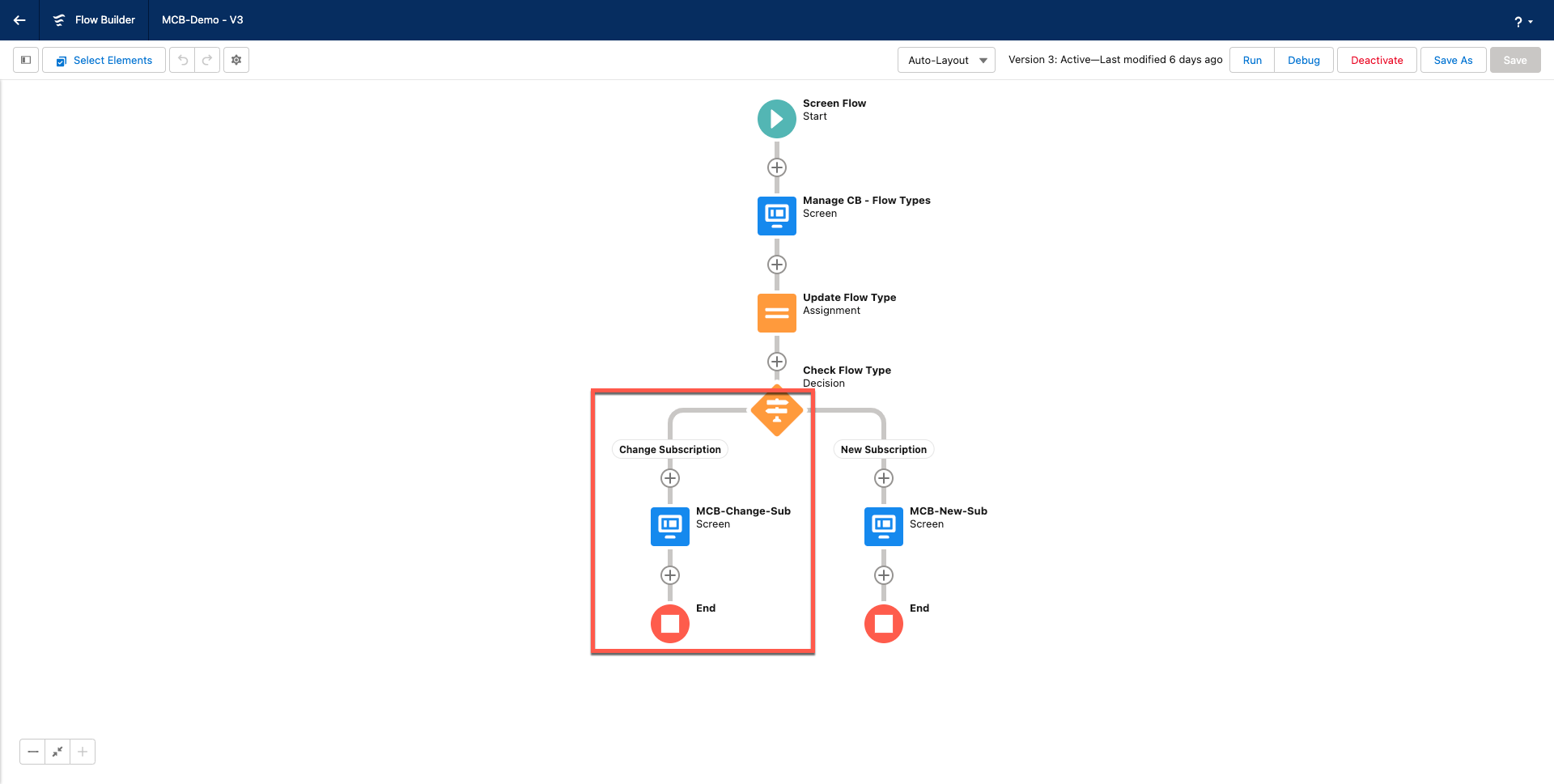Click Select Elements button
Image resolution: width=1554 pixels, height=784 pixels.
(x=104, y=60)
